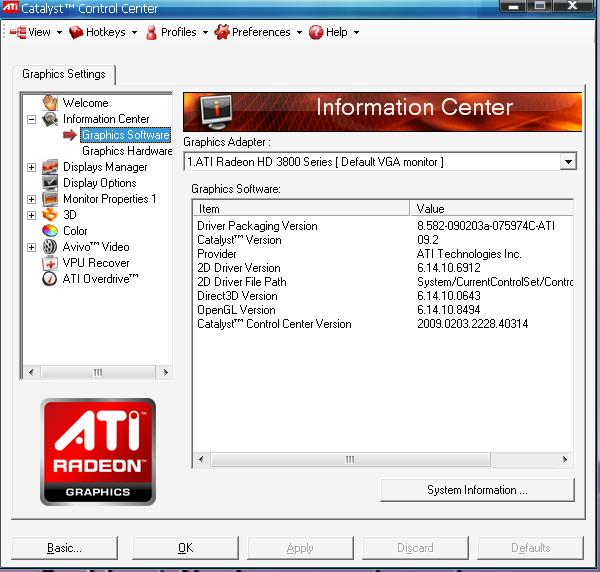
Task: Confirm with the OK button
Action: (x=185, y=548)
